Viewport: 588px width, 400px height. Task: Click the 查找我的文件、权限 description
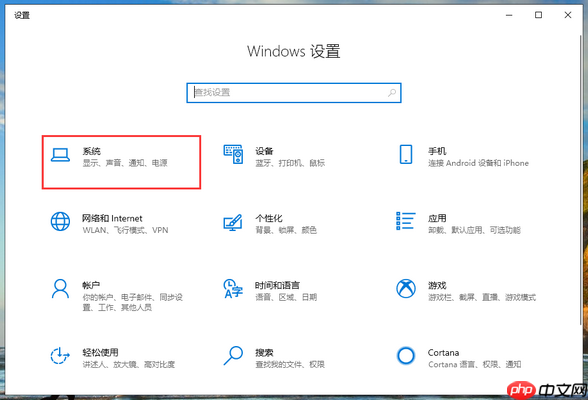click(x=290, y=364)
